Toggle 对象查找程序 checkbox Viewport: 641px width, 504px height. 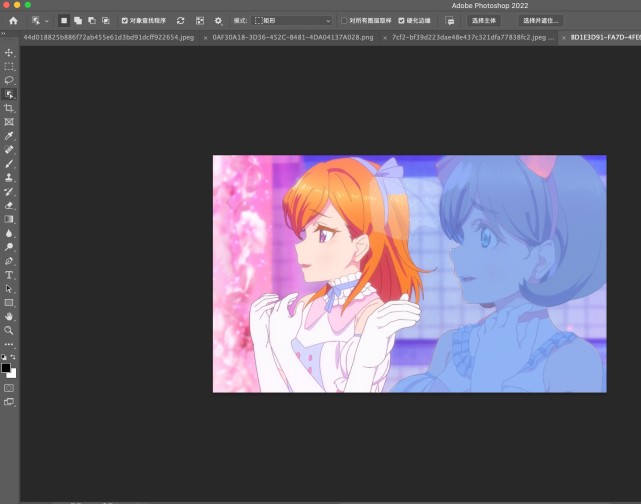pos(125,20)
